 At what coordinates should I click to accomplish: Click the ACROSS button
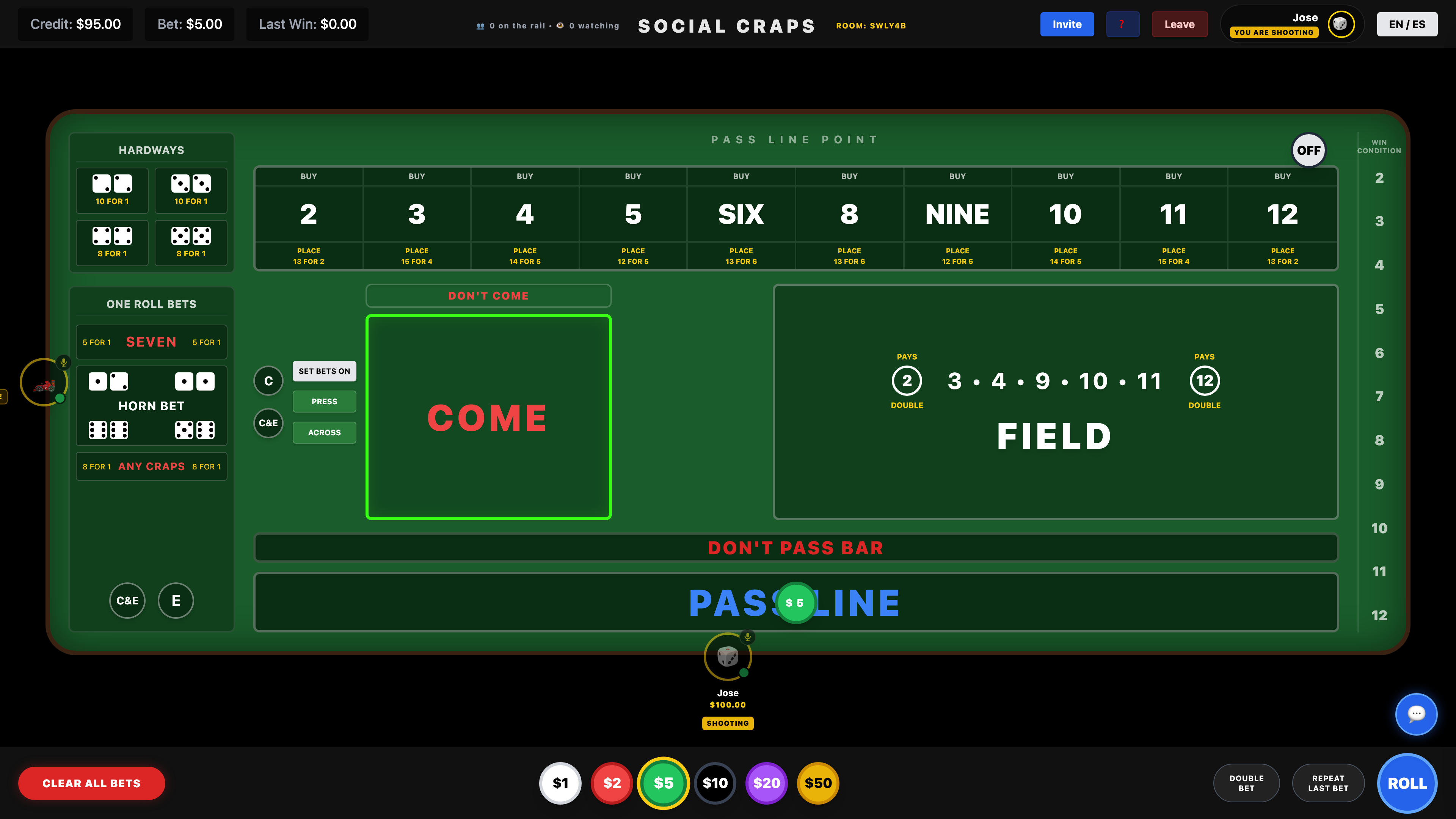click(325, 433)
